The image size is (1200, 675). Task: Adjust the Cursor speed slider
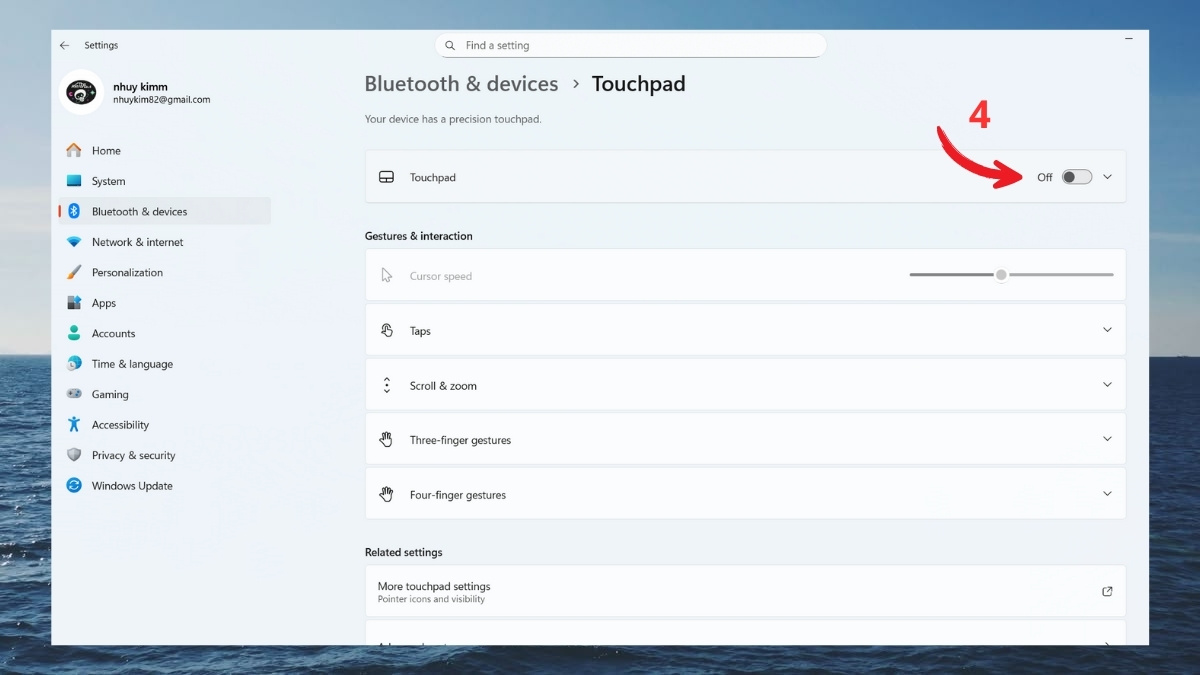(x=1000, y=274)
